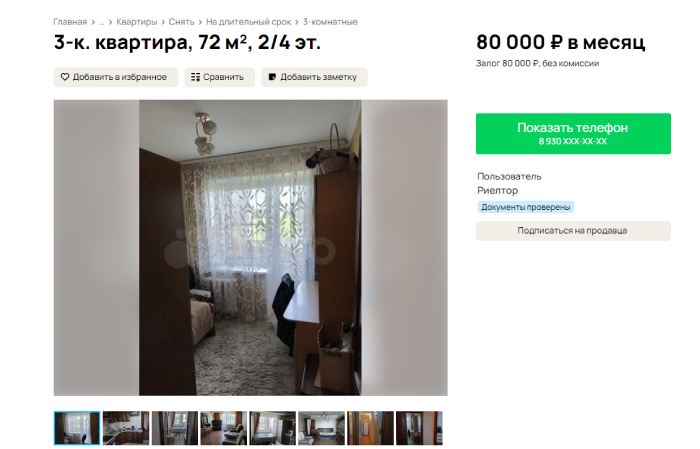The height and width of the screenshot is (449, 700).
Task: Show the seller phone number
Action: pos(573,133)
